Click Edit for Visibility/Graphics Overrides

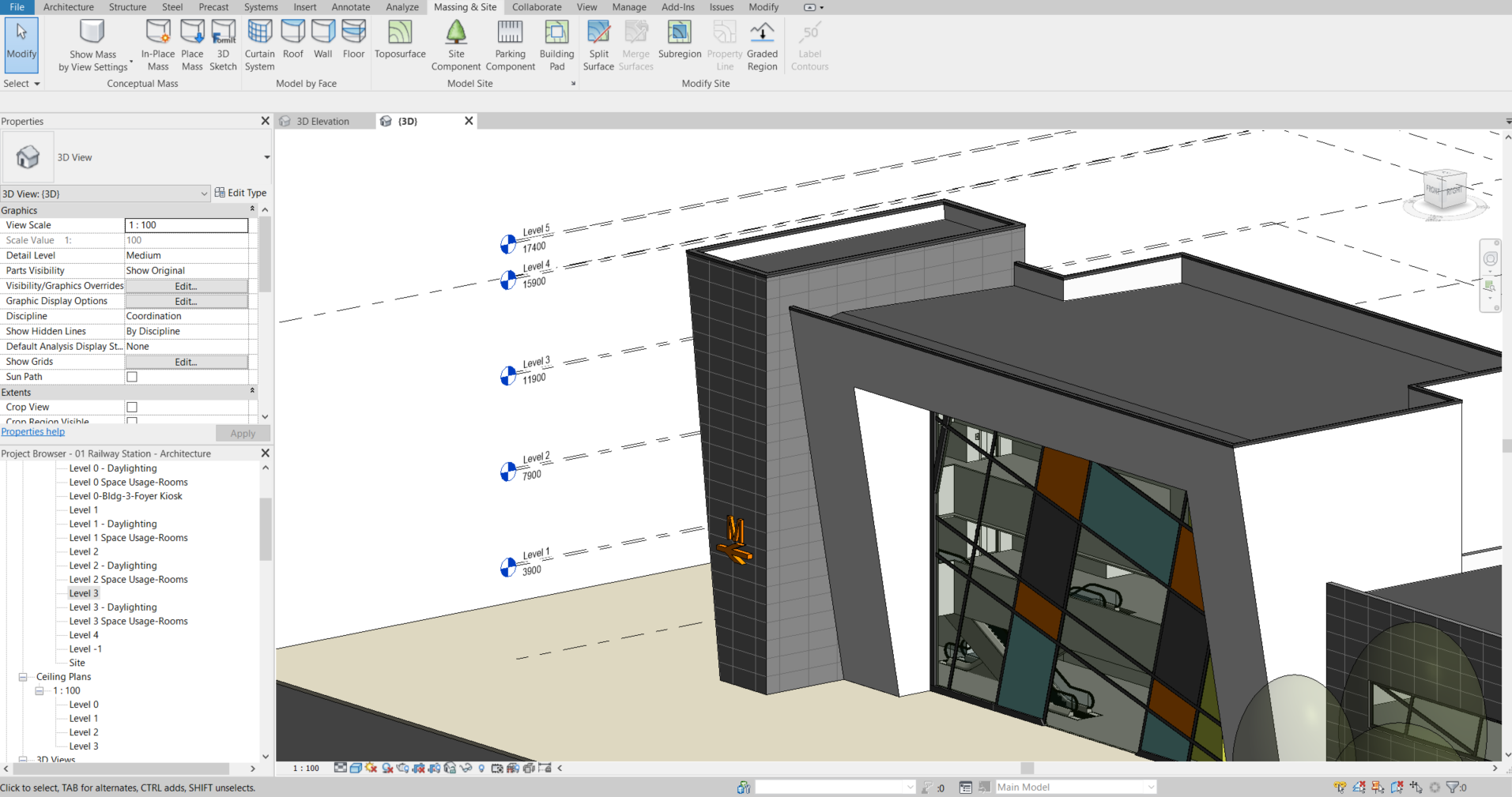coord(186,286)
